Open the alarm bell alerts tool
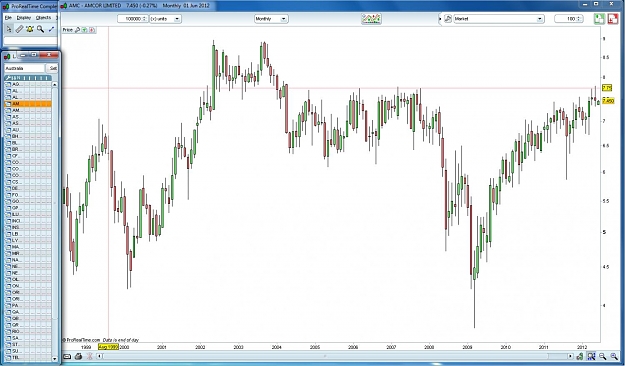This screenshot has width=625, height=366. [30, 29]
